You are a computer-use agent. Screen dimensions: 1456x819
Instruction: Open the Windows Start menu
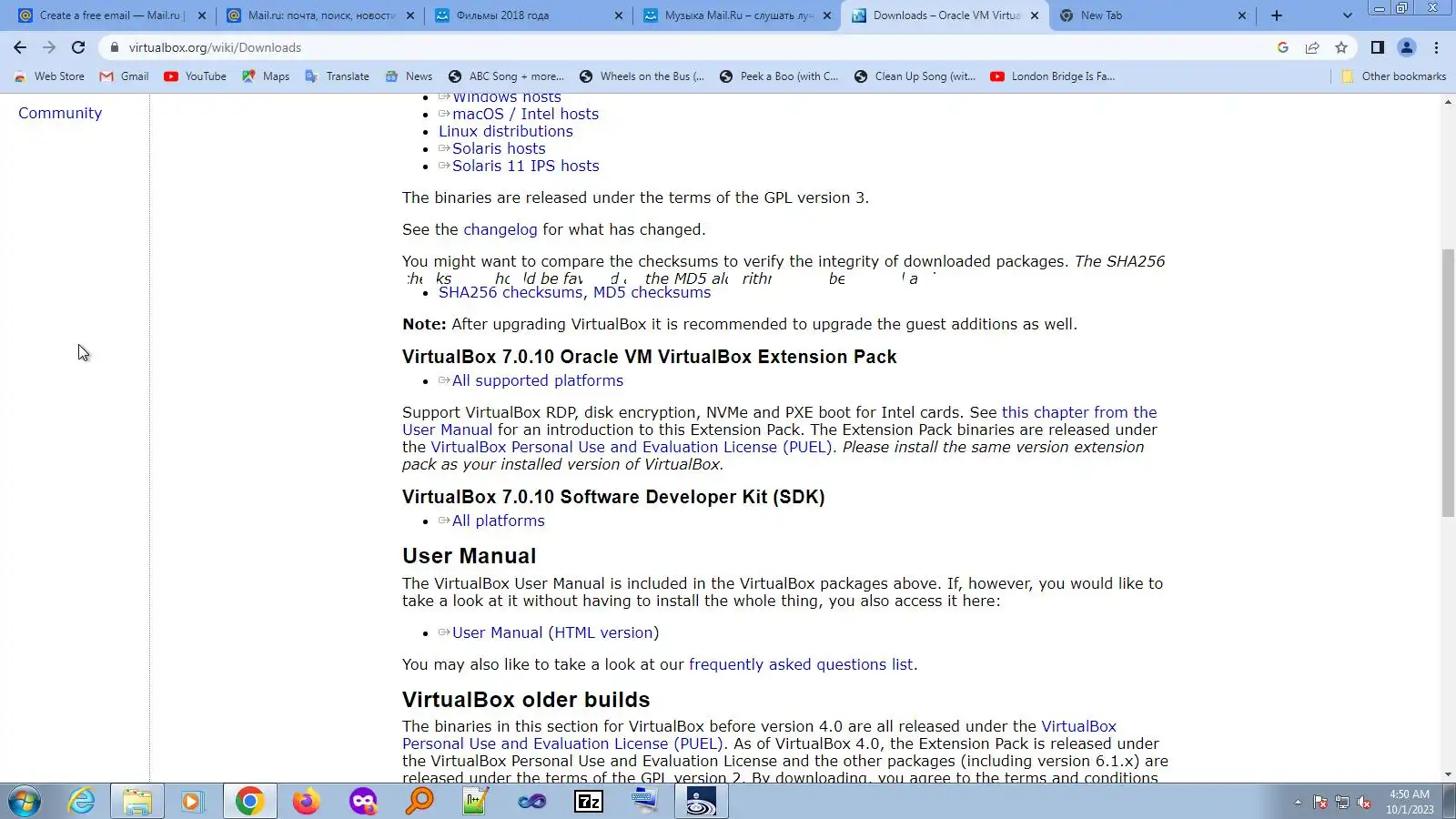[25, 802]
